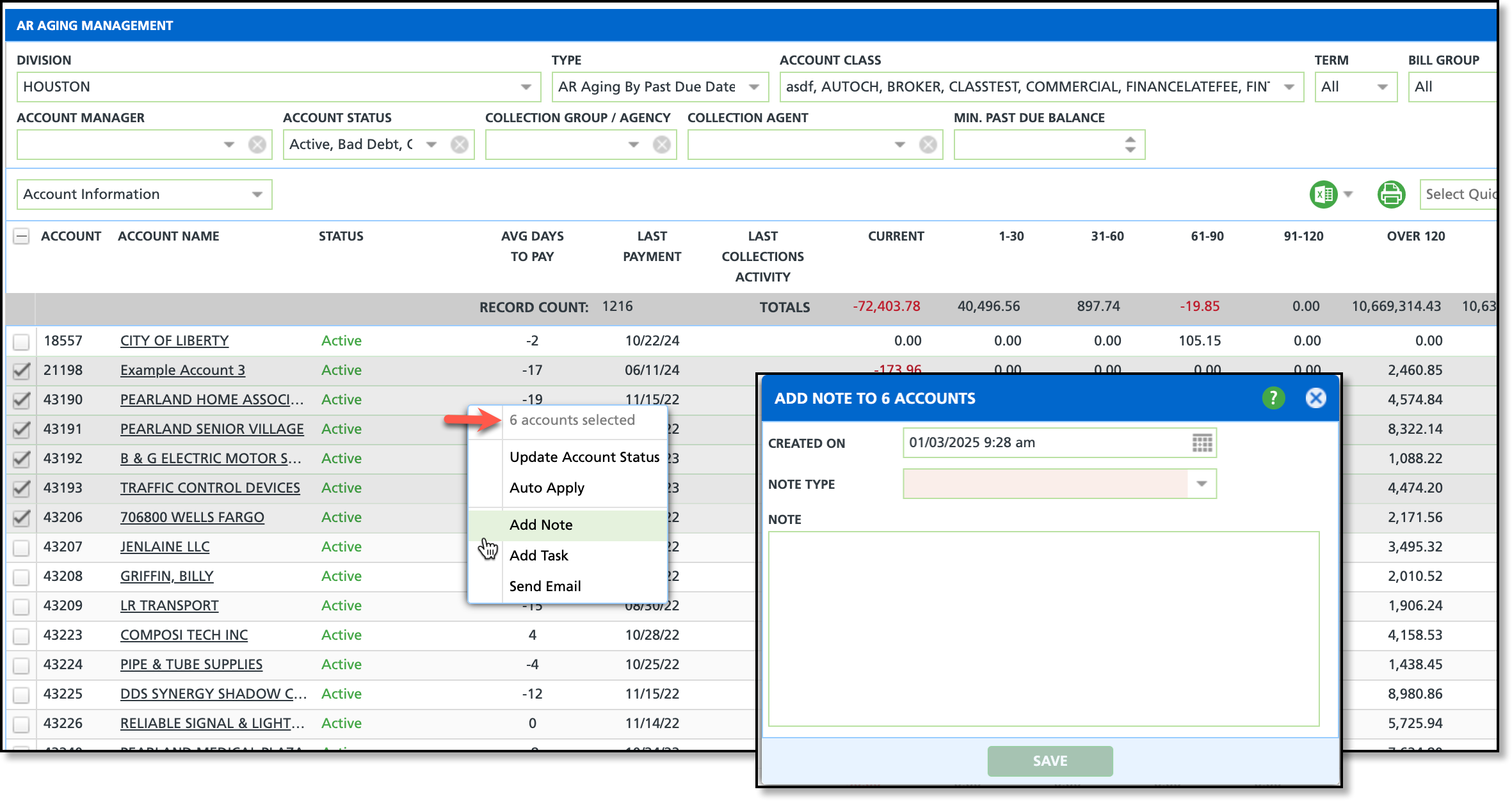Check the box for CITY OF LIBERTY

pyautogui.click(x=21, y=341)
